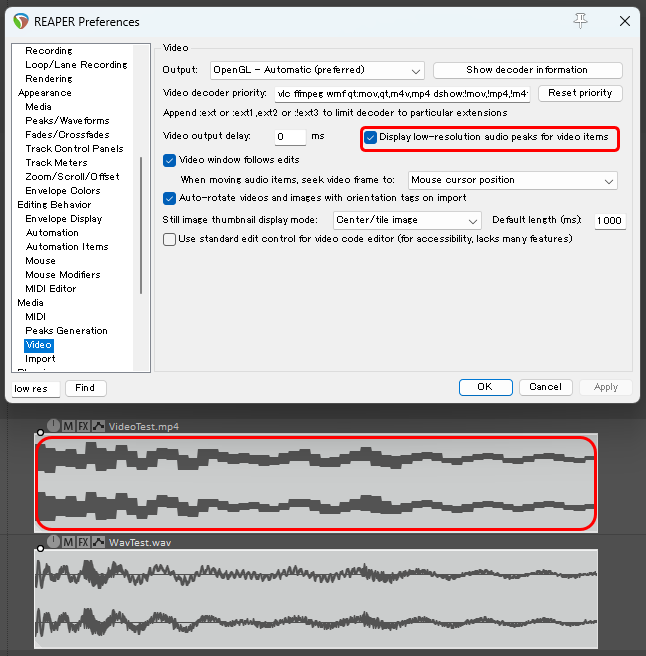
Task: Click the pin window icon in title bar
Action: pos(580,20)
